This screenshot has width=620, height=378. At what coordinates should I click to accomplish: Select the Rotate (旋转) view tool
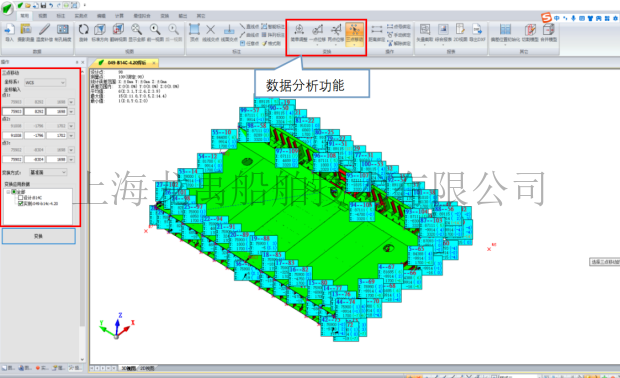tap(83, 32)
